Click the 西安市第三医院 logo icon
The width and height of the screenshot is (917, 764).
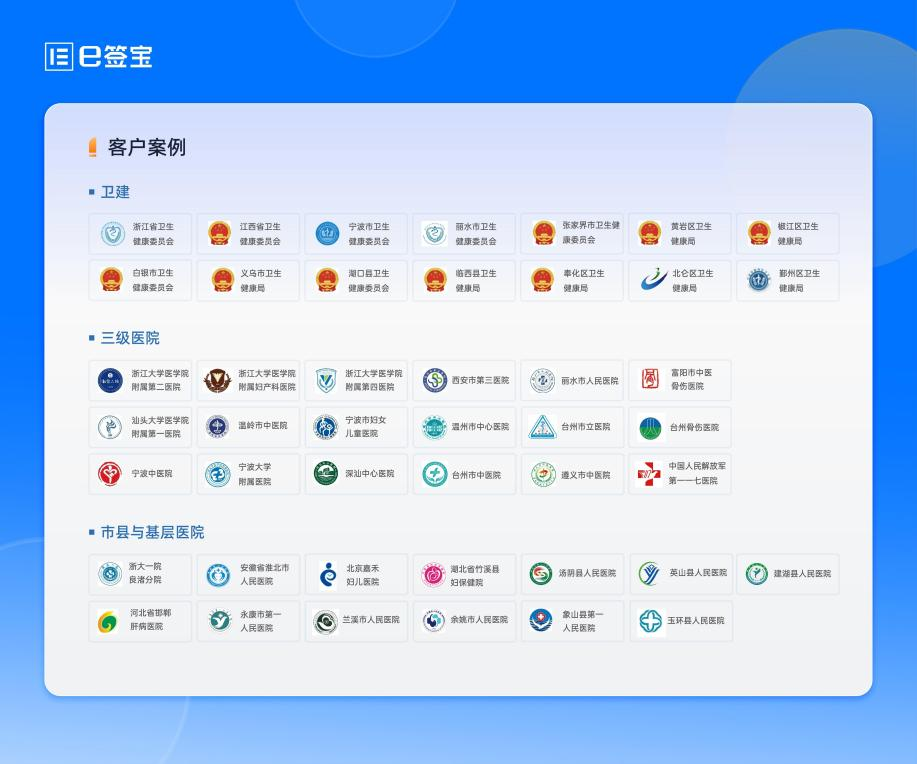(x=435, y=380)
